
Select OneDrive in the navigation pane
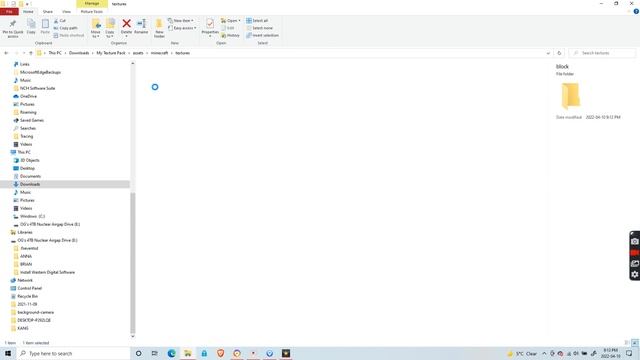(28, 96)
